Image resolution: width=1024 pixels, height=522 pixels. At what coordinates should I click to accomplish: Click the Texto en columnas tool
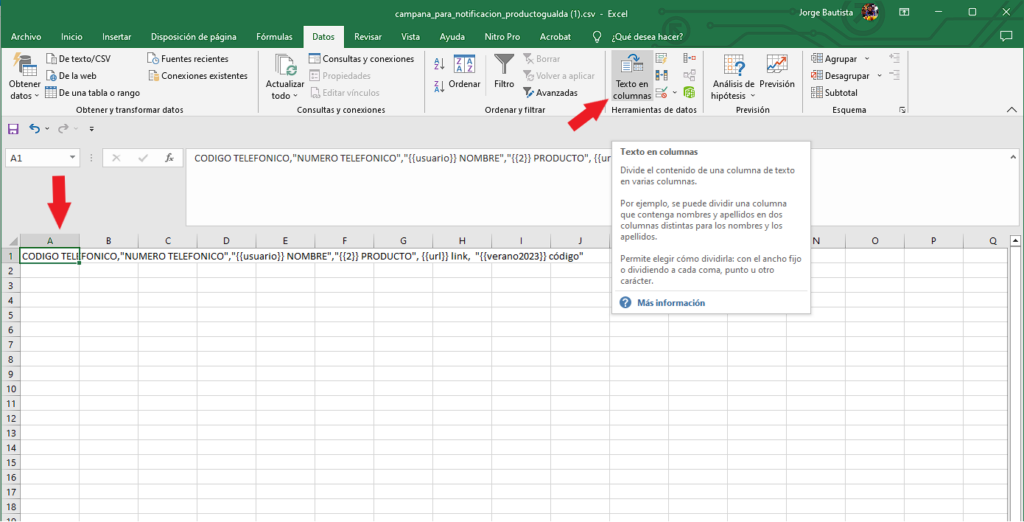[x=631, y=77]
